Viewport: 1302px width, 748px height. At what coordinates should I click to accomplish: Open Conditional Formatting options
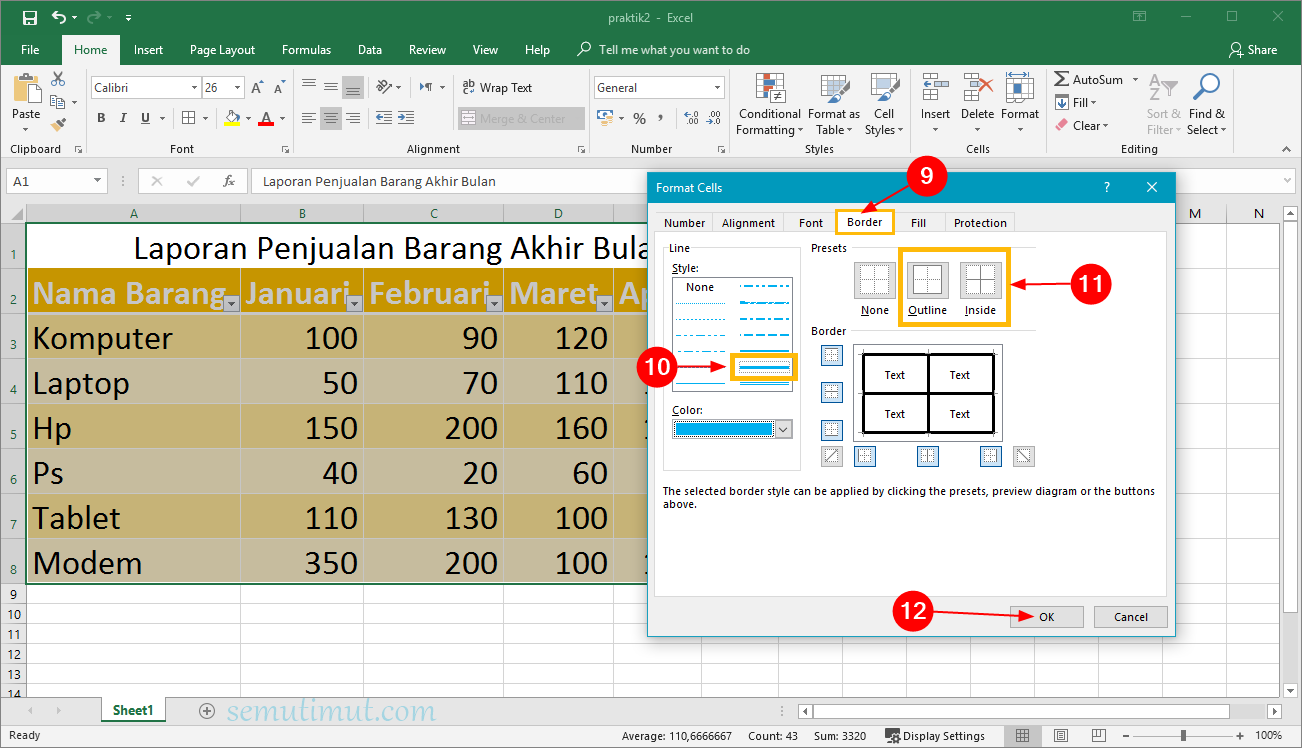tap(768, 105)
